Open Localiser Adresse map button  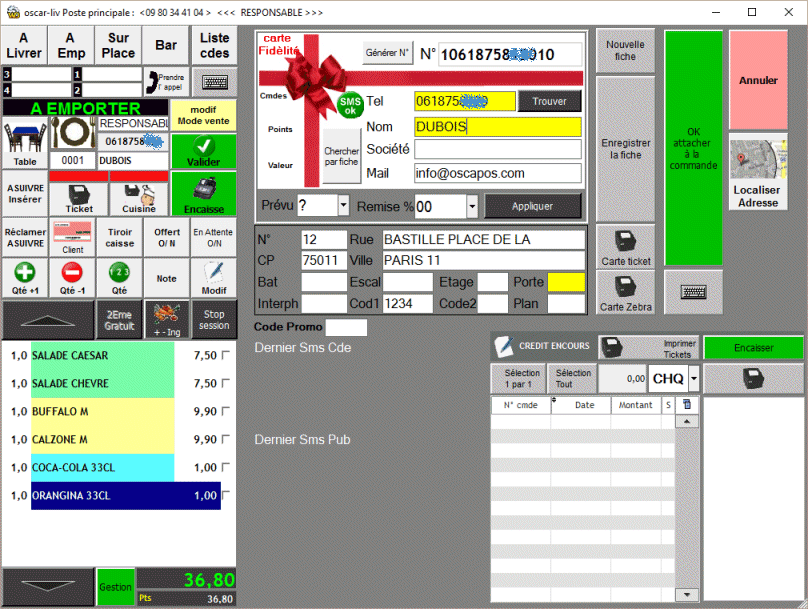758,174
